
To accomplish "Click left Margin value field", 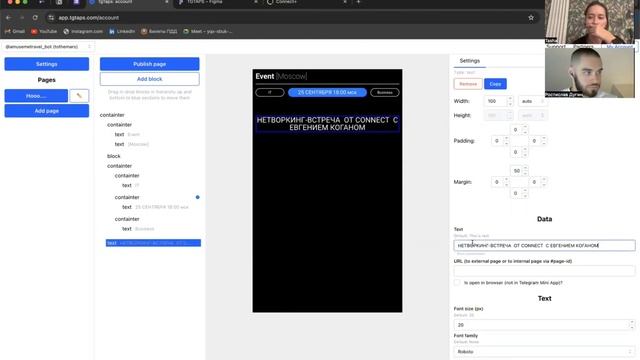I will 497,182.
